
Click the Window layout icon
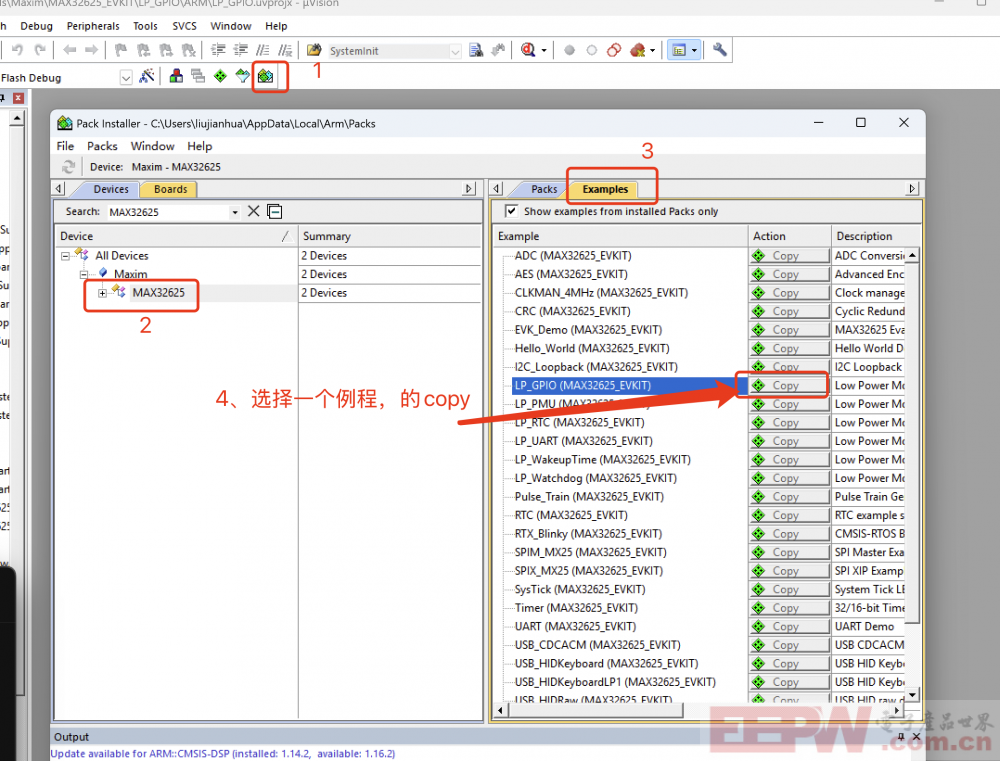tap(679, 50)
